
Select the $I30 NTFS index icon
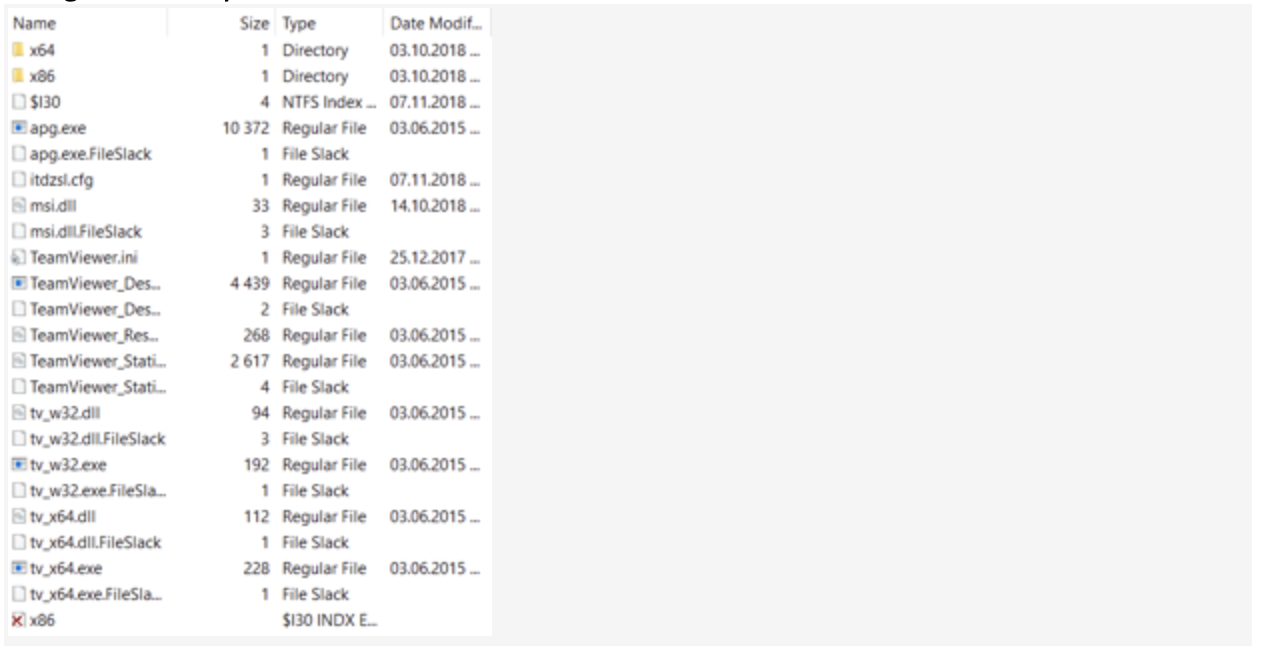(x=19, y=102)
